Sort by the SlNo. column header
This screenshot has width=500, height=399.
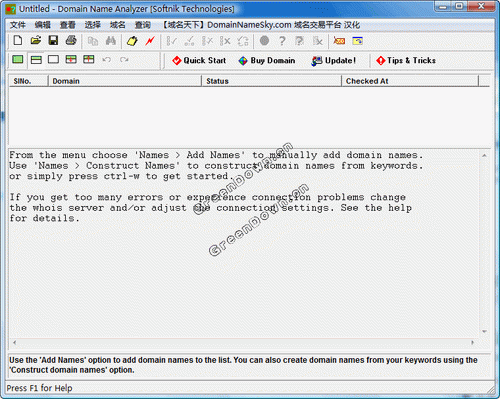point(29,81)
